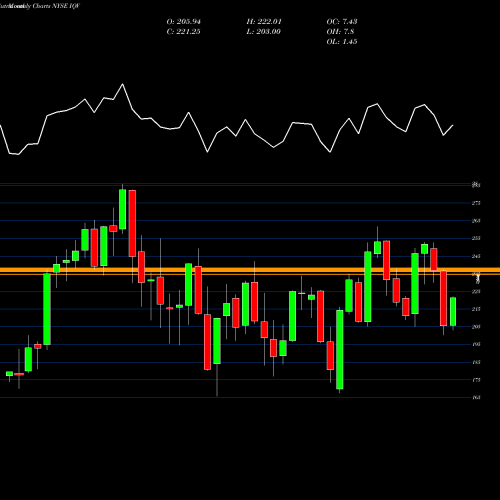Select the OL: 1.45 reading
Image resolution: width=500 pixels, height=500 pixels.
(342, 42)
